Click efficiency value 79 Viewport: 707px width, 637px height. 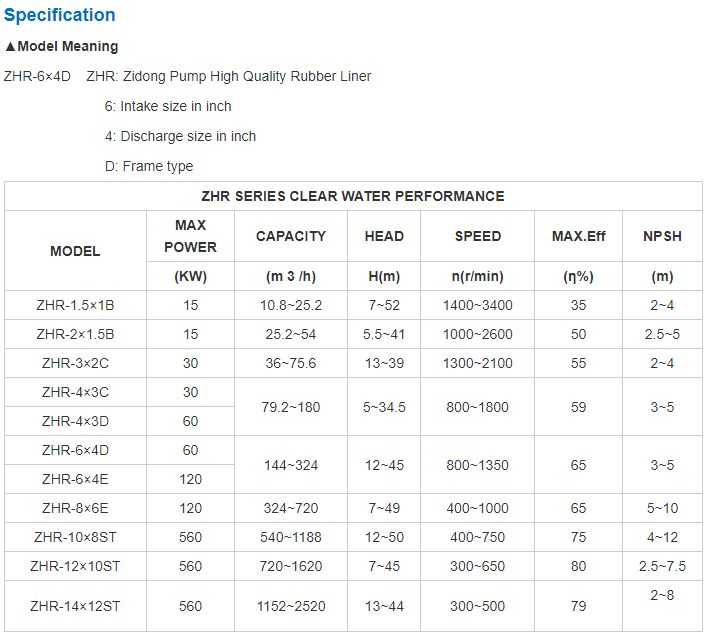pos(578,606)
